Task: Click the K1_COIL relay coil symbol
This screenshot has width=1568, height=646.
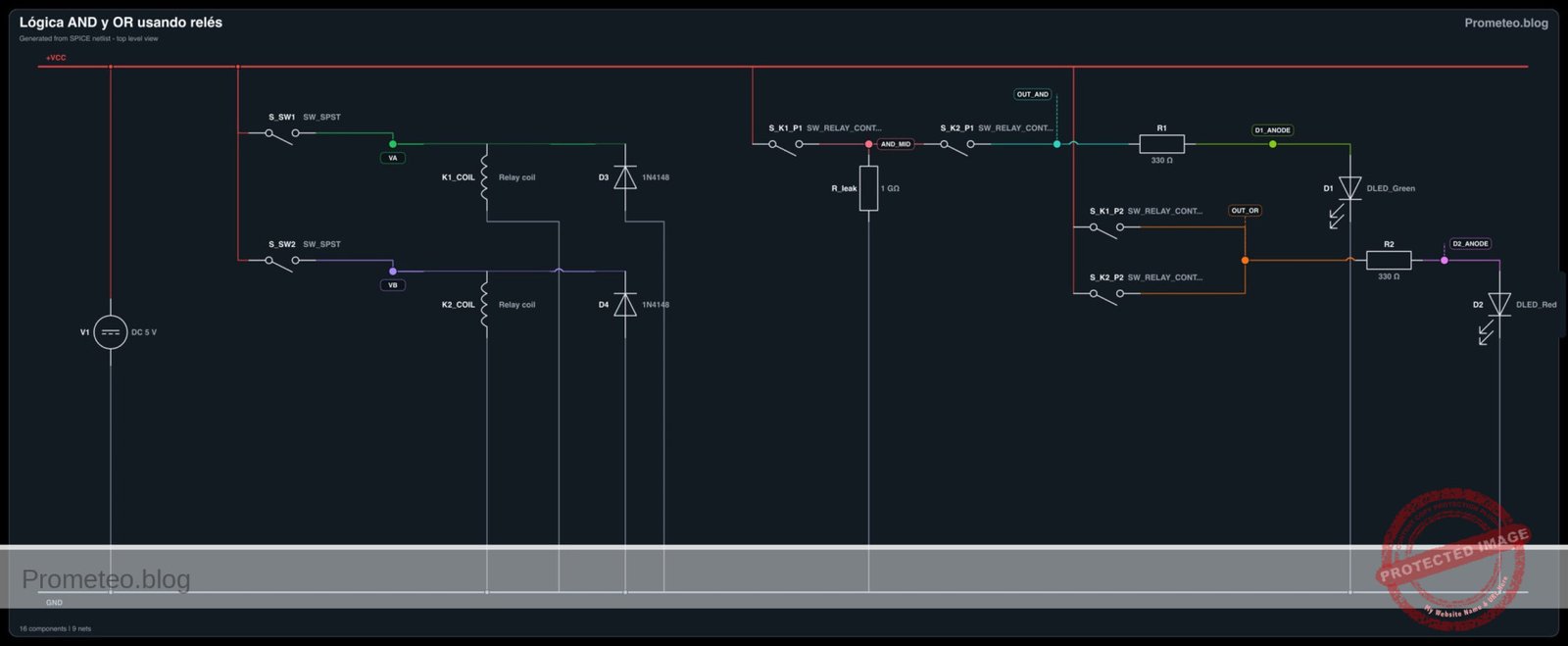Action: coord(485,177)
